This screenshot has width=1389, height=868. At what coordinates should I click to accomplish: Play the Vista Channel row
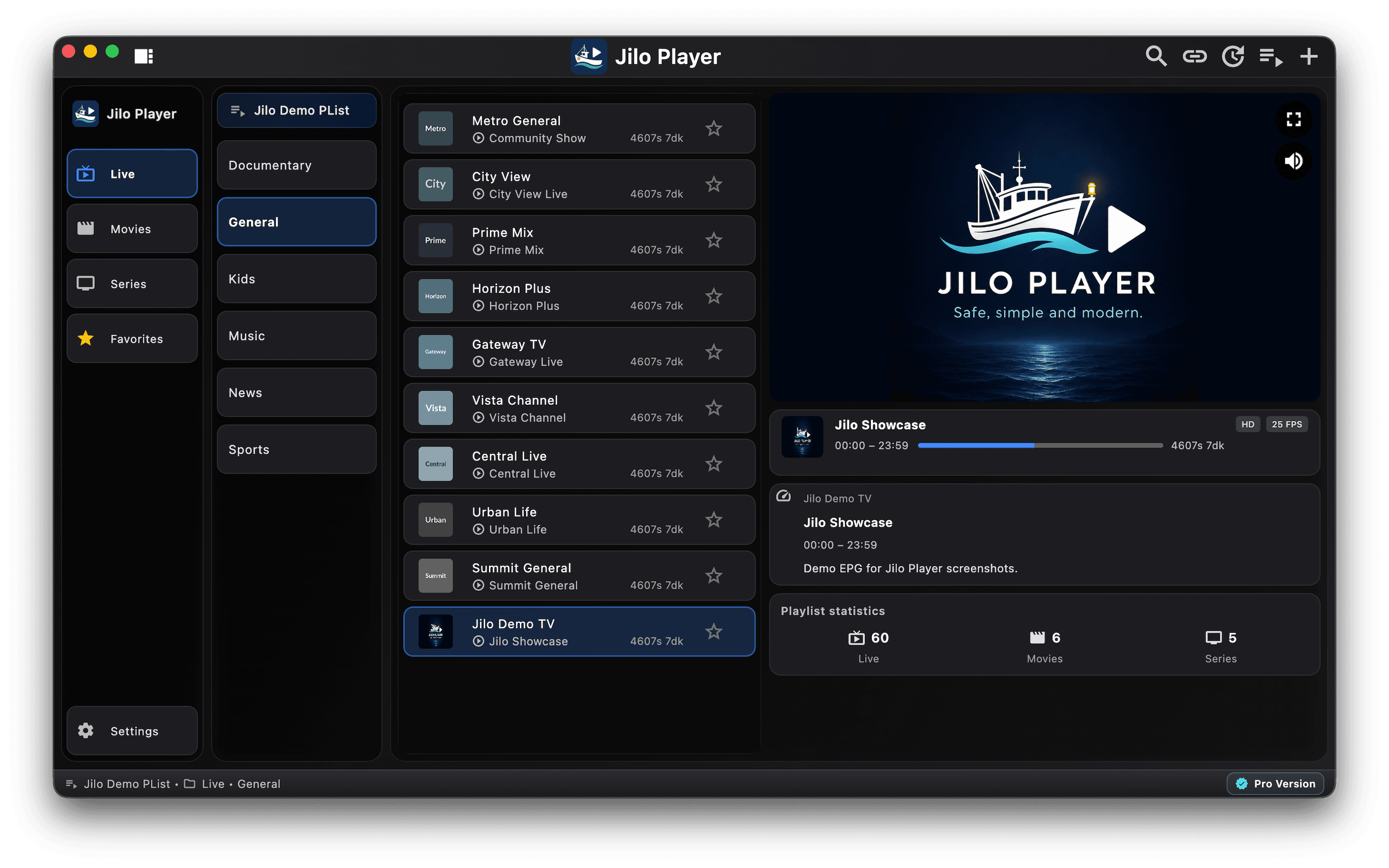(x=579, y=407)
